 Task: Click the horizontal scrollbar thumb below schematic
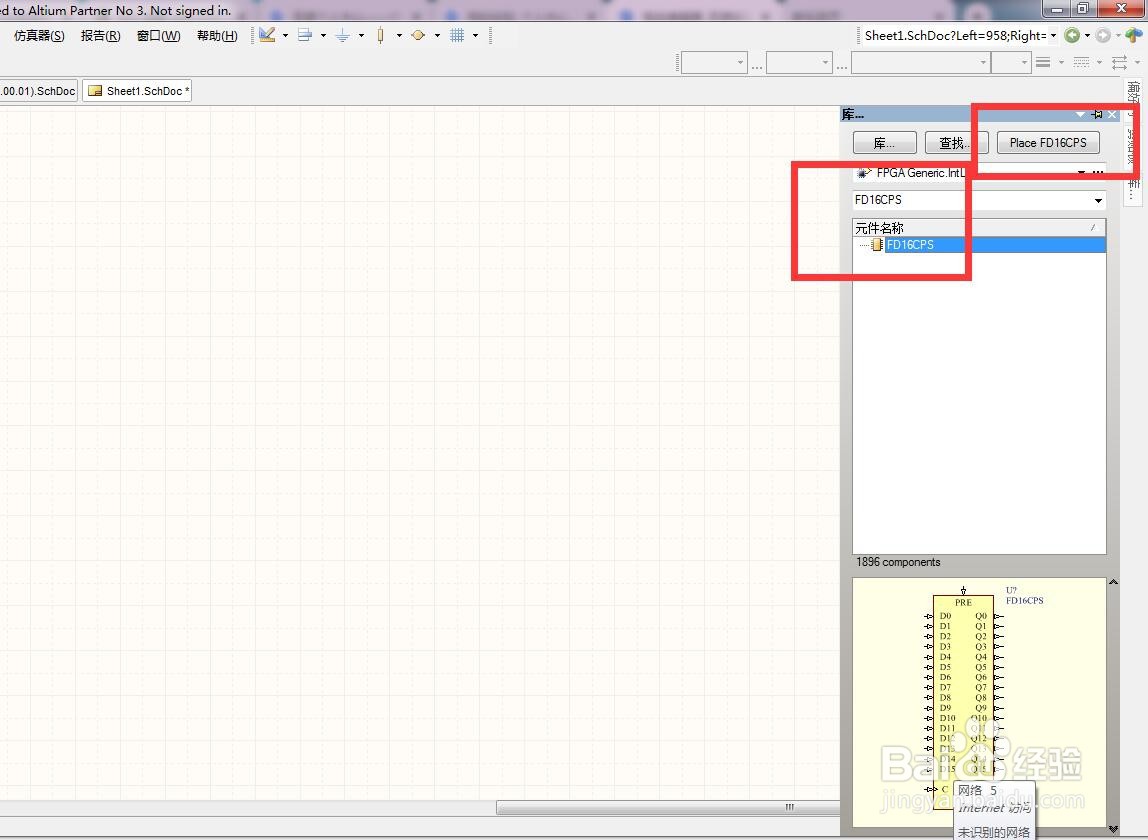click(668, 807)
